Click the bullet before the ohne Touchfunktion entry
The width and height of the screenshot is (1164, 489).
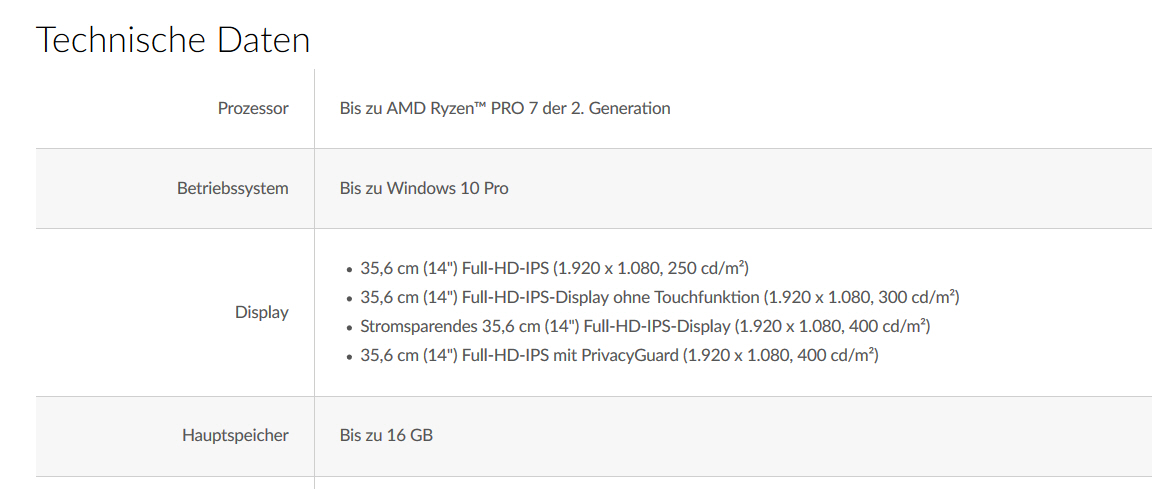(x=349, y=298)
